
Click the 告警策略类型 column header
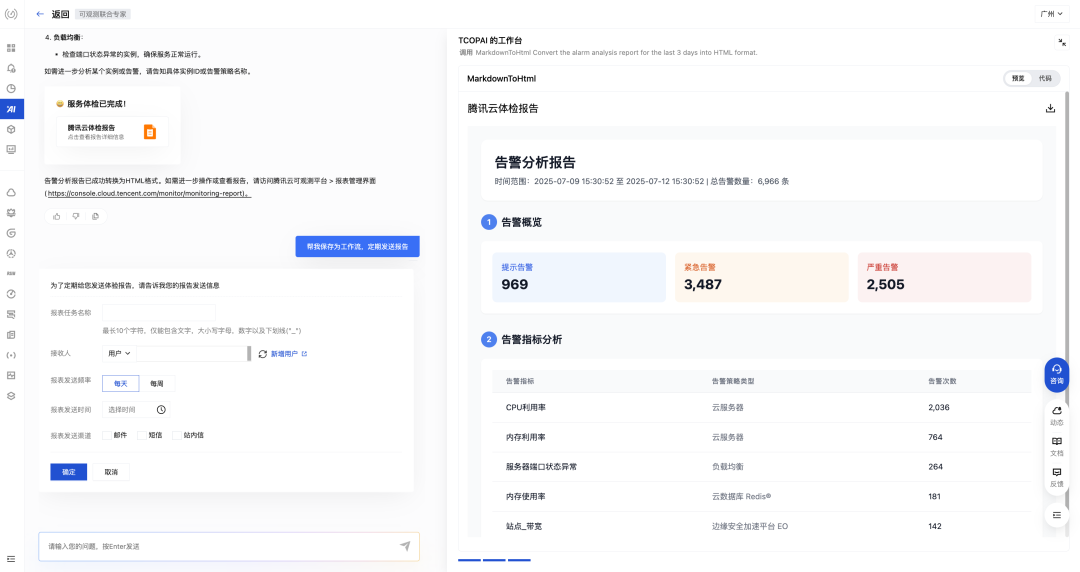pos(733,381)
